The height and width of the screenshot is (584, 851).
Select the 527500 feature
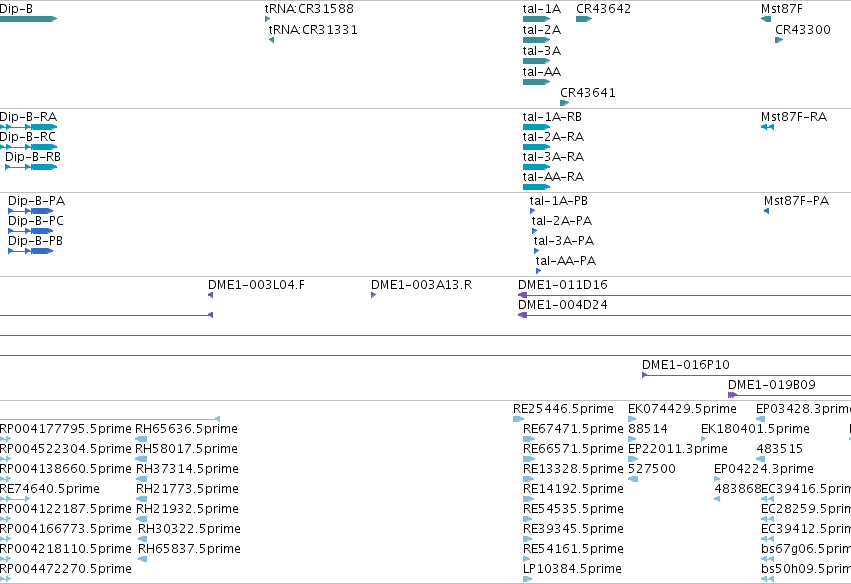point(633,479)
